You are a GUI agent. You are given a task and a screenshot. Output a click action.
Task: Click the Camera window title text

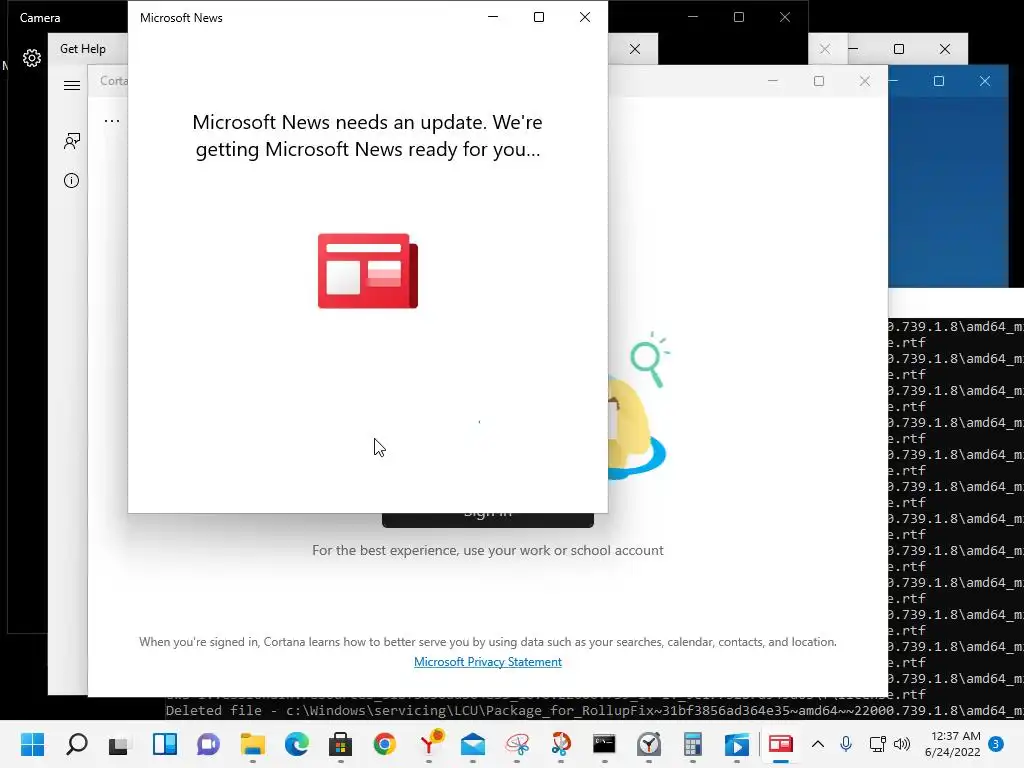[40, 18]
